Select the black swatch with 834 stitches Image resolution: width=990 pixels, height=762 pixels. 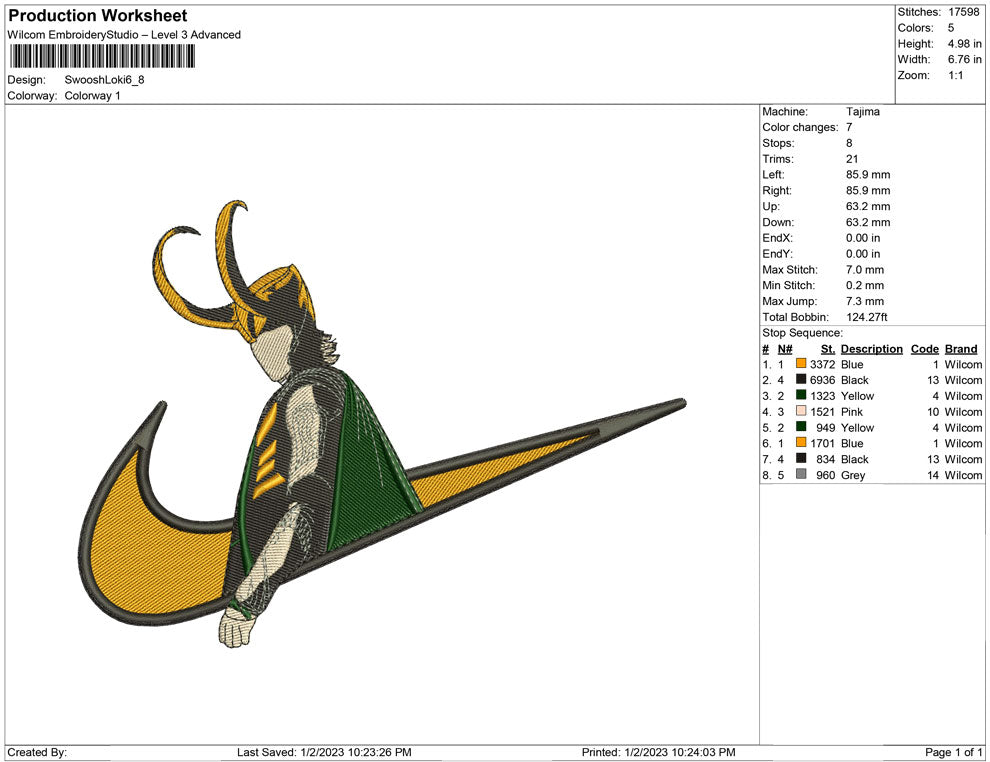point(801,459)
